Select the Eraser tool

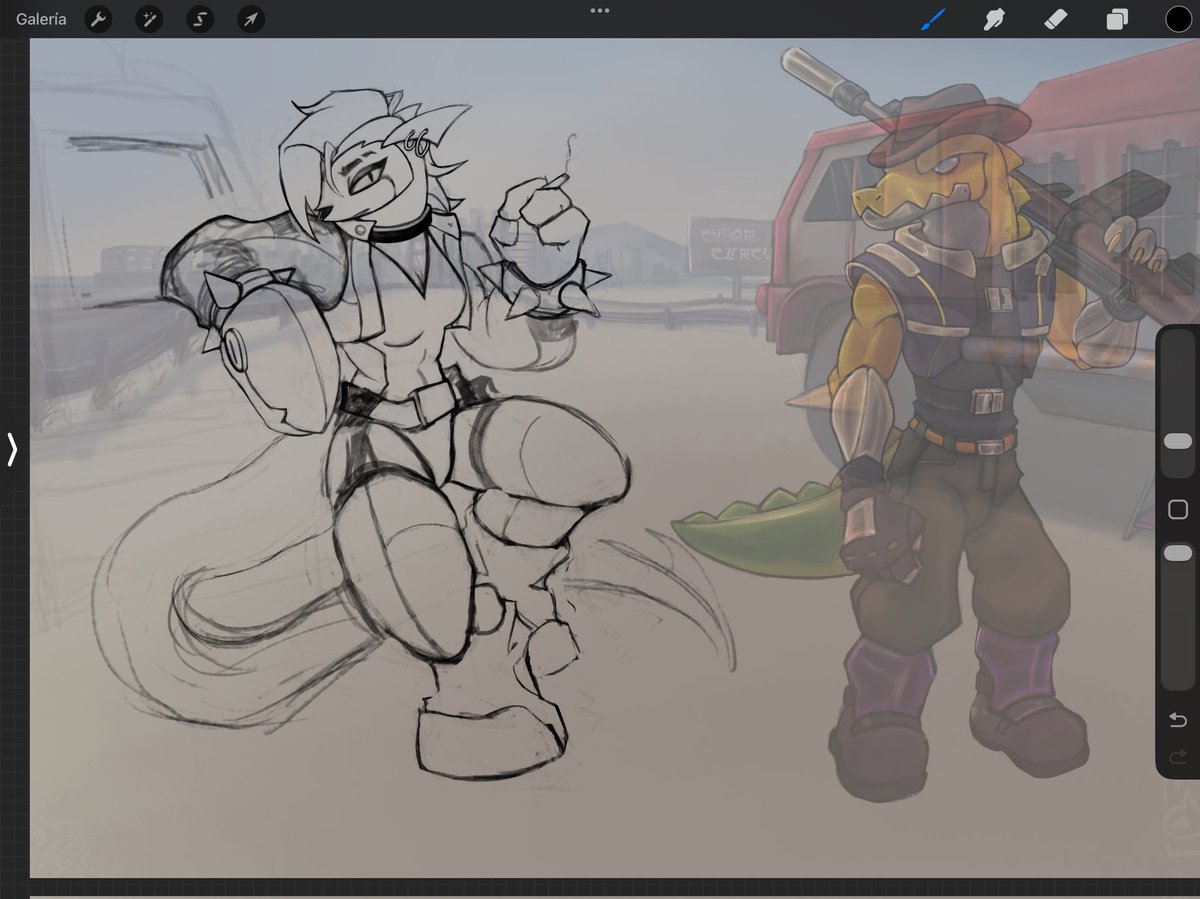(1055, 18)
